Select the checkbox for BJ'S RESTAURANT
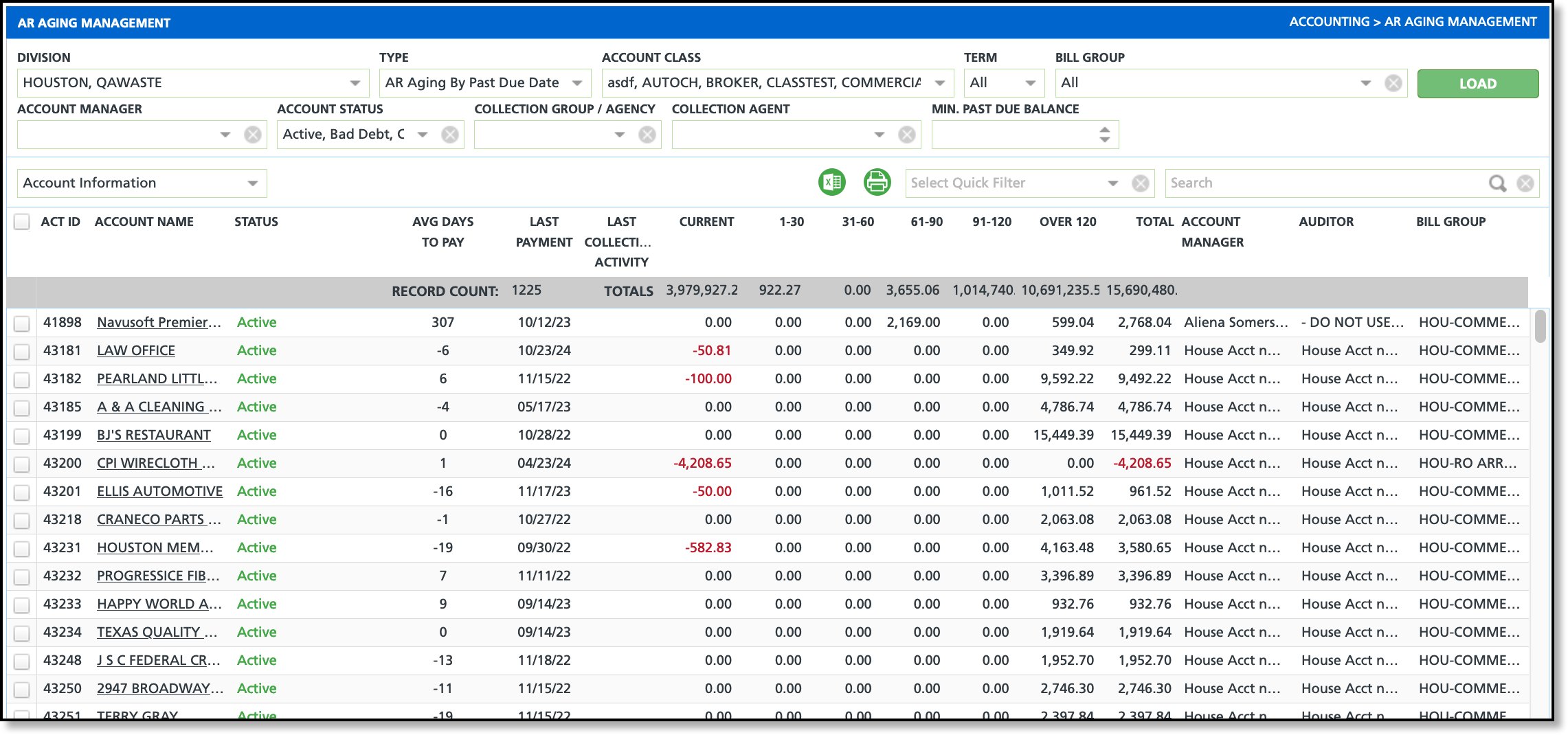 click(x=22, y=436)
